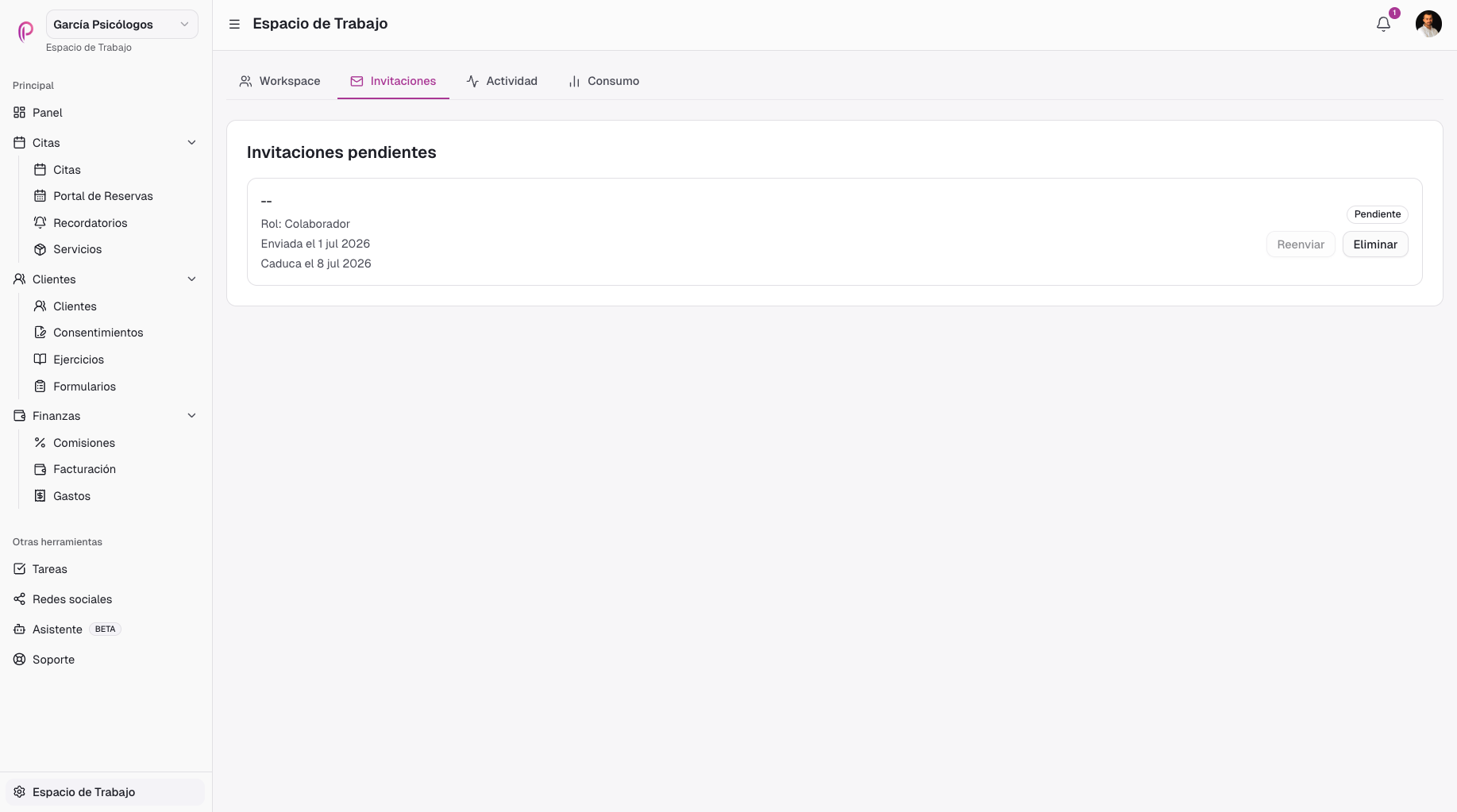Switch to the Consumo tab
Screen dimensions: 1457x812
pos(603,81)
